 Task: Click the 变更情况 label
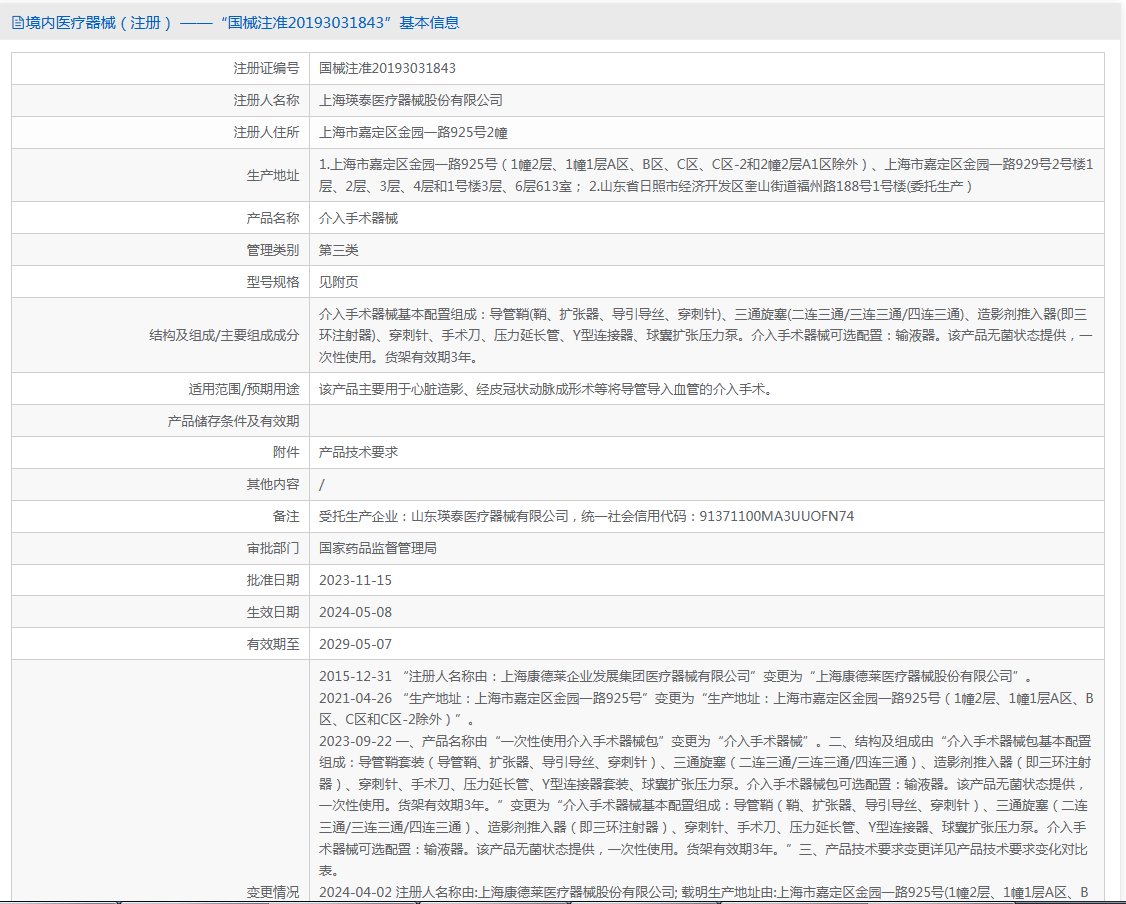(273, 893)
